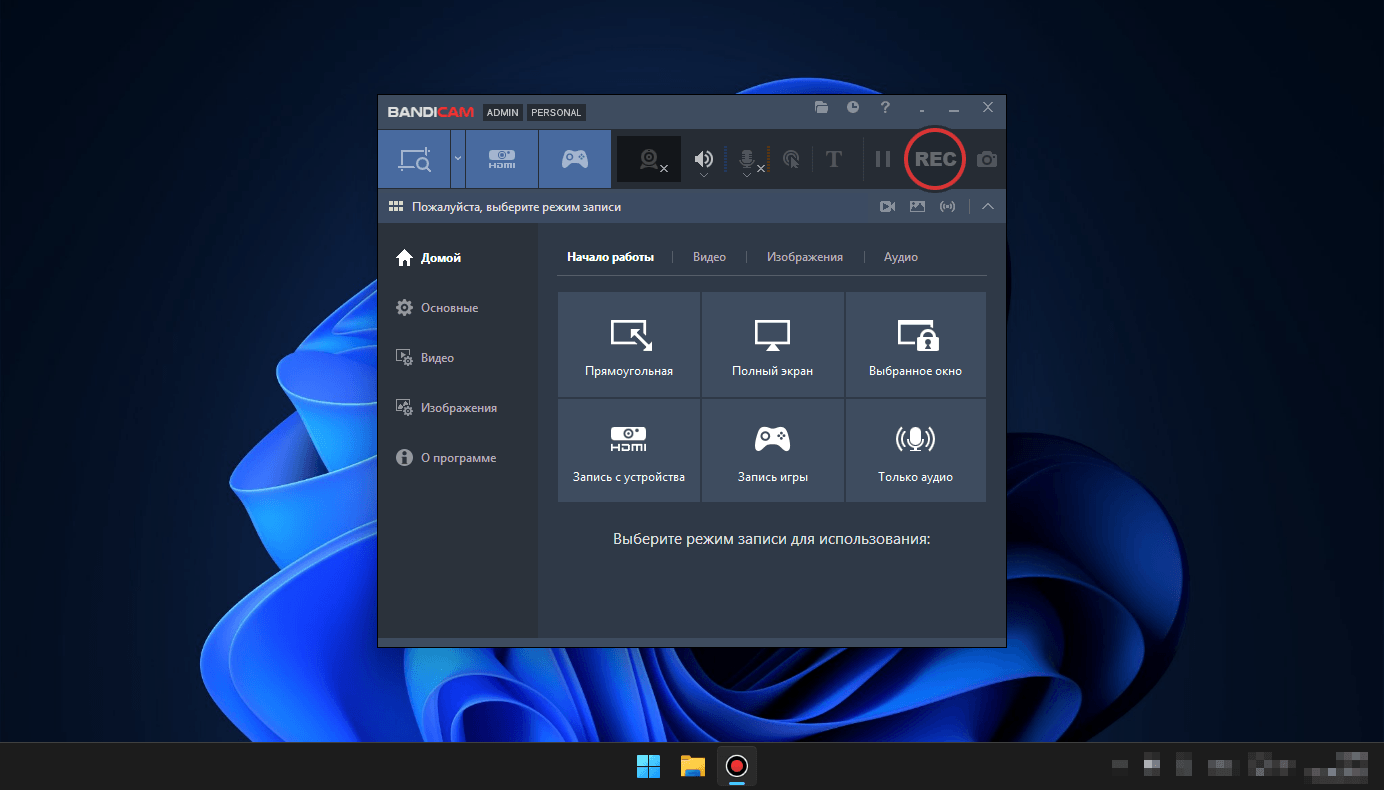Choose the Прямоугольная recording tile
The width and height of the screenshot is (1384, 790).
[x=629, y=345]
